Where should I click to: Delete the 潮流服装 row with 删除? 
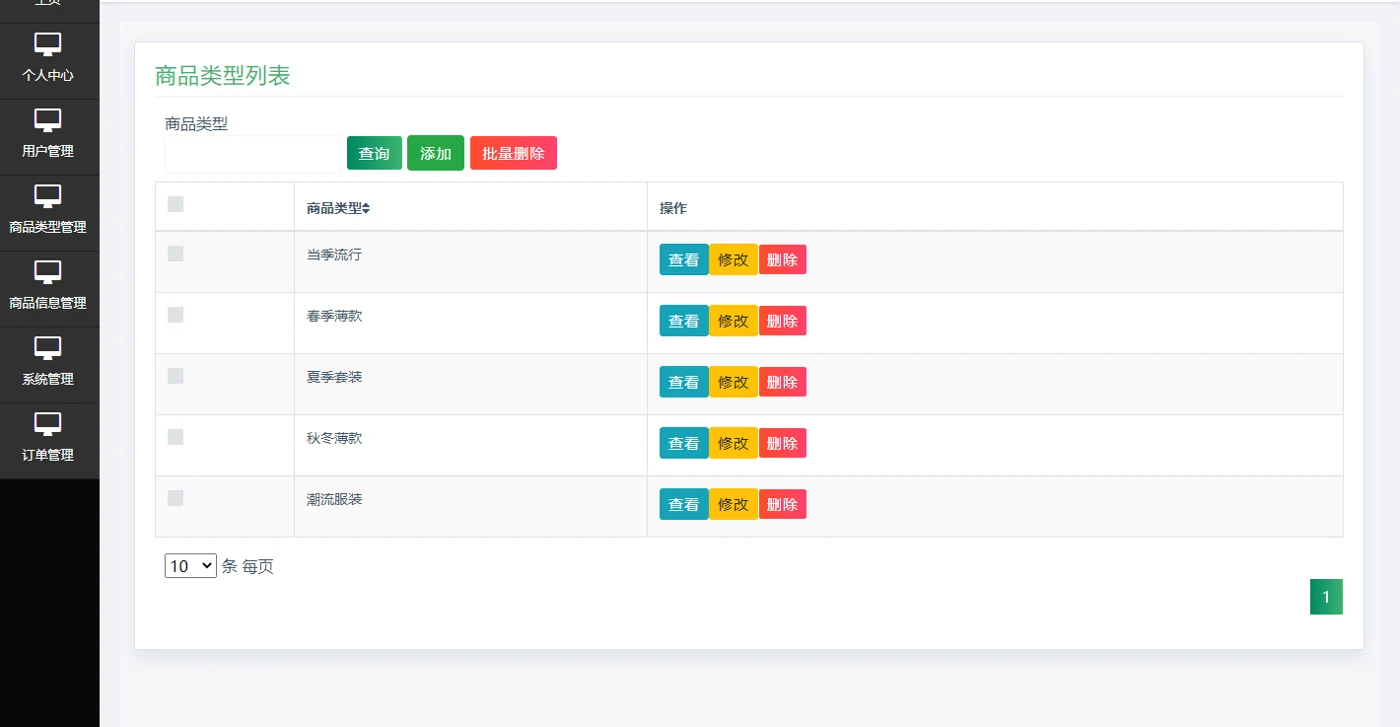pyautogui.click(x=782, y=504)
